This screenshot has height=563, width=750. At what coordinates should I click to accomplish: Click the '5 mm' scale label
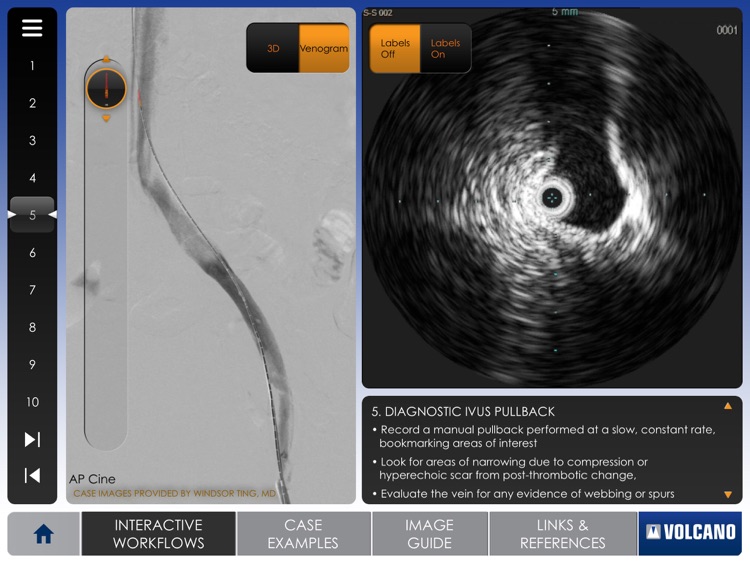coord(565,11)
